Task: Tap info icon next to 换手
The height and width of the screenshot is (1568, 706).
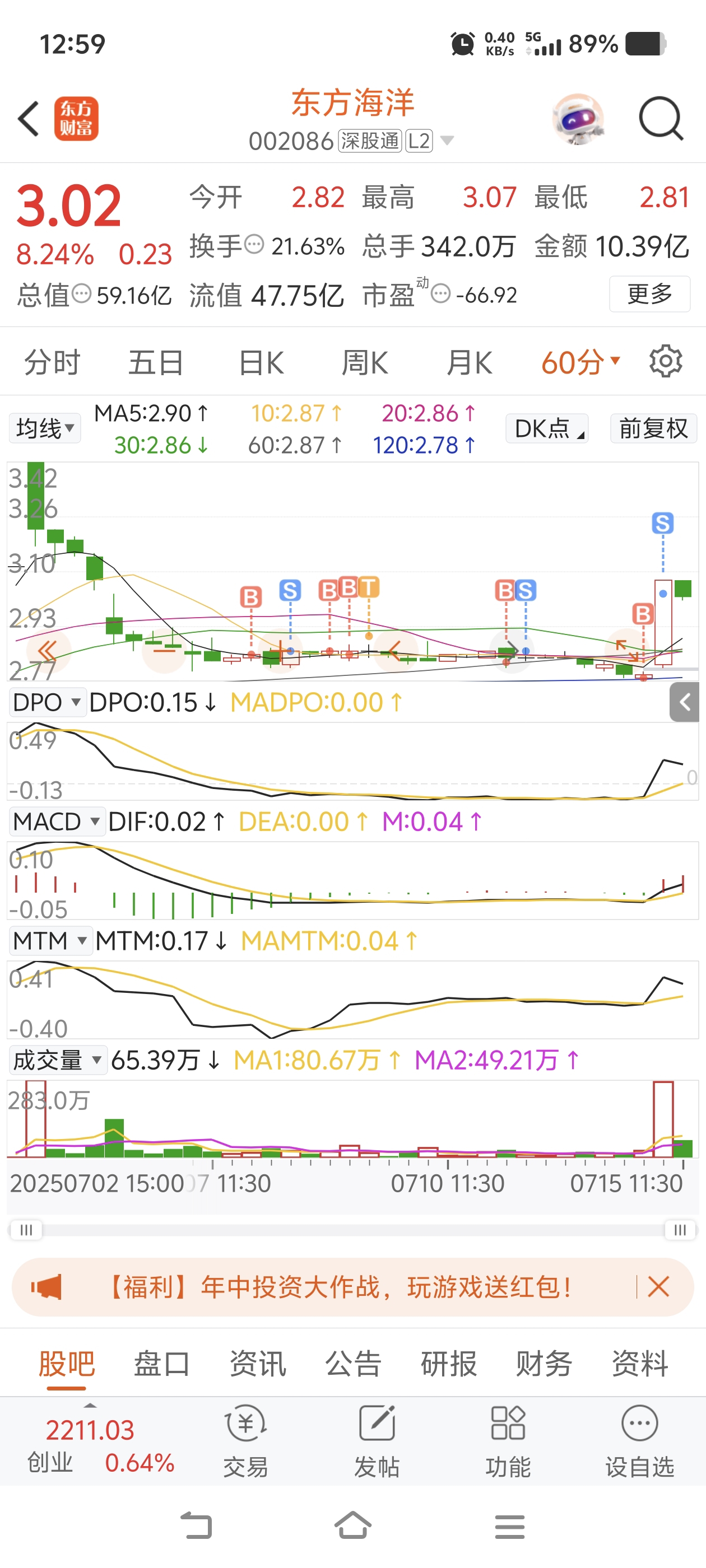Action: 254,245
